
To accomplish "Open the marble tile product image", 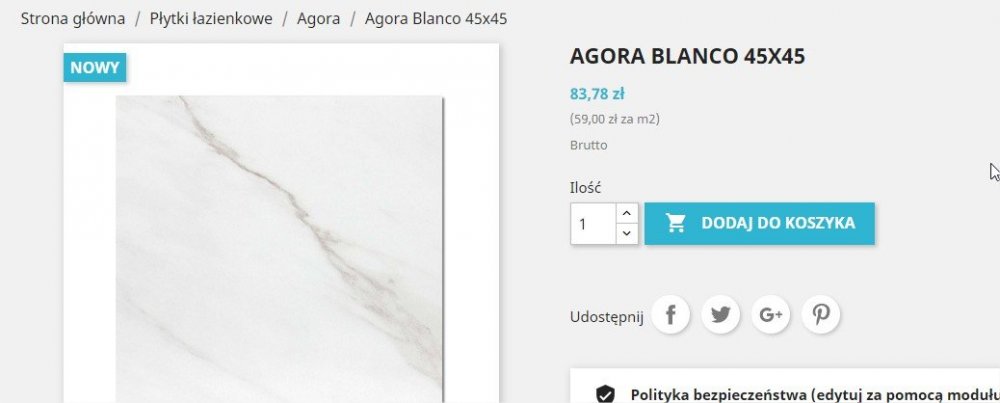I will coord(279,249).
